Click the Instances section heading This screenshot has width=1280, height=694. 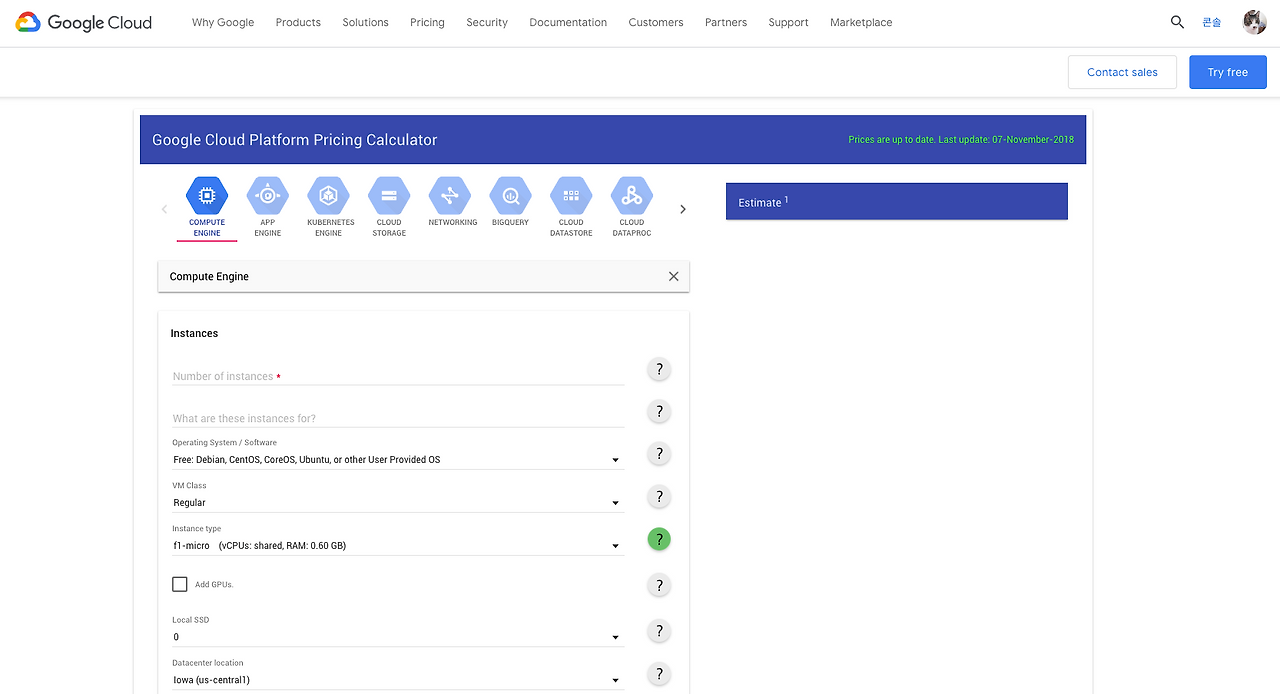(x=194, y=333)
